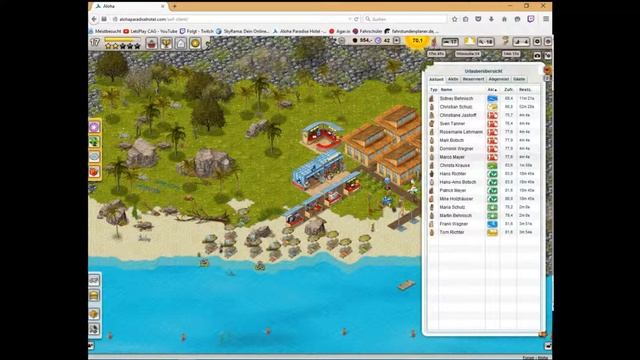Click the weather cloud icon in top bar

coord(469,41)
